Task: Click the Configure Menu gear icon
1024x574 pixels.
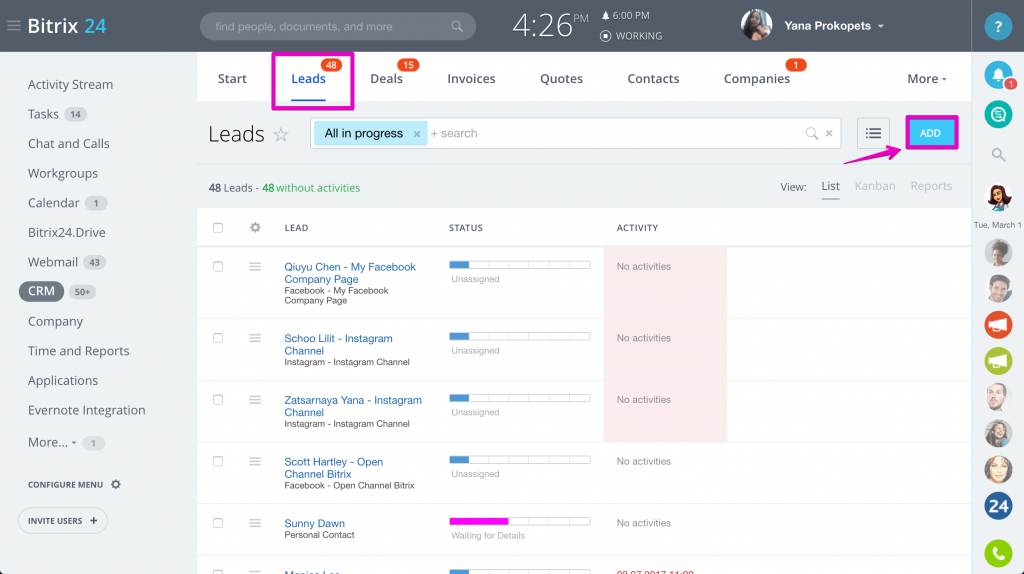Action: coord(116,485)
